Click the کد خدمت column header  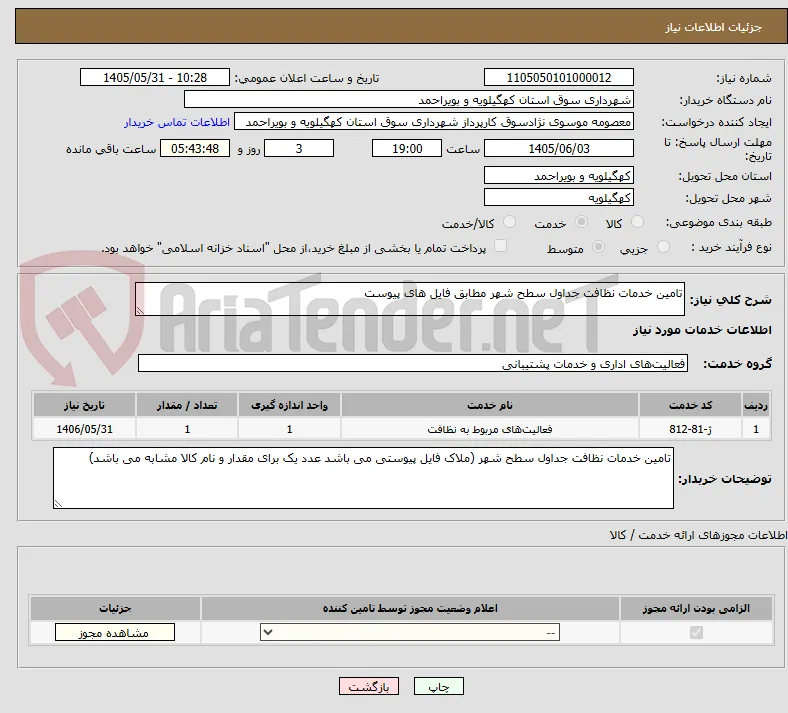pyautogui.click(x=691, y=405)
